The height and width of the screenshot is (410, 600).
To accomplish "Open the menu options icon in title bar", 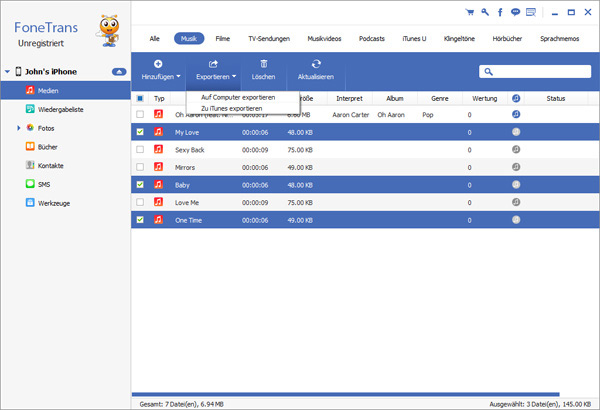I will (531, 12).
